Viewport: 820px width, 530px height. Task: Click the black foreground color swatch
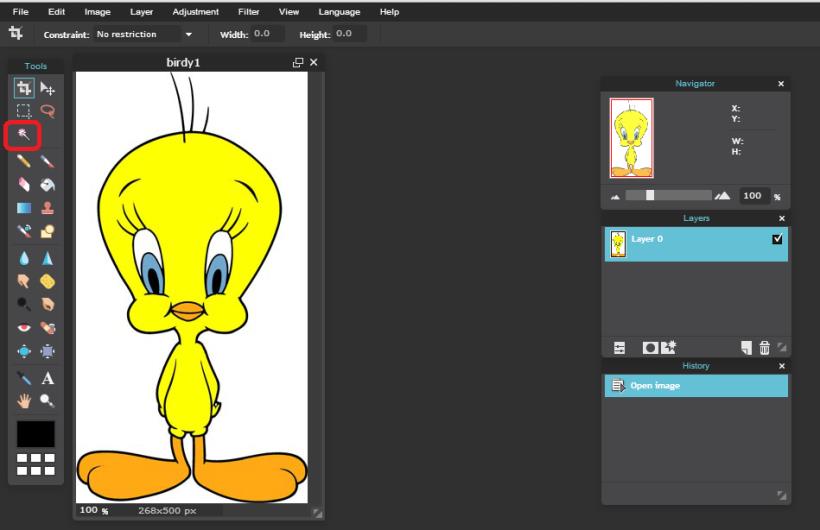pos(36,434)
